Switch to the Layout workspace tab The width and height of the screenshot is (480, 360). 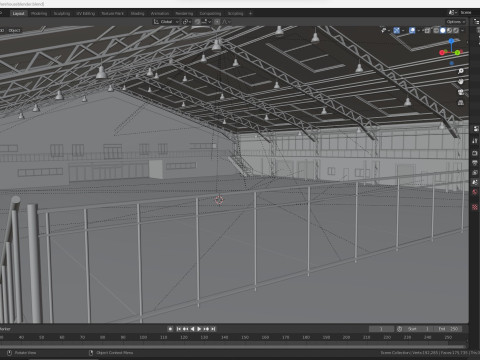click(18, 13)
